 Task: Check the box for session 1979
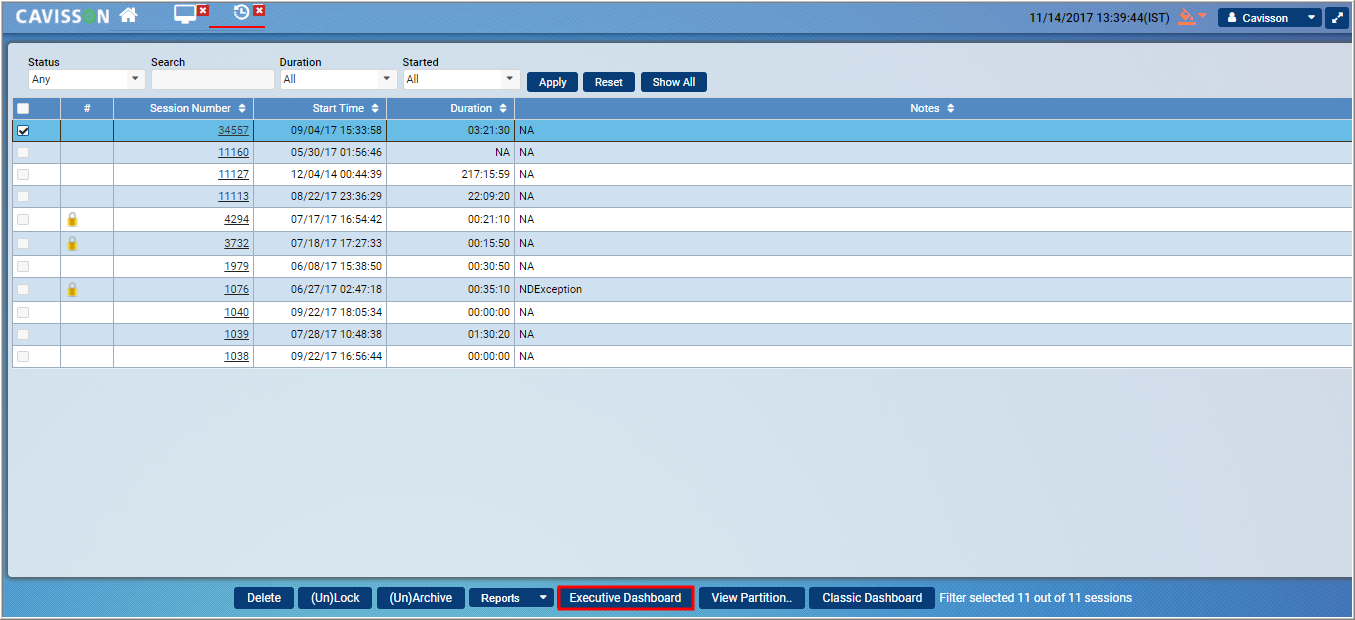(23, 266)
